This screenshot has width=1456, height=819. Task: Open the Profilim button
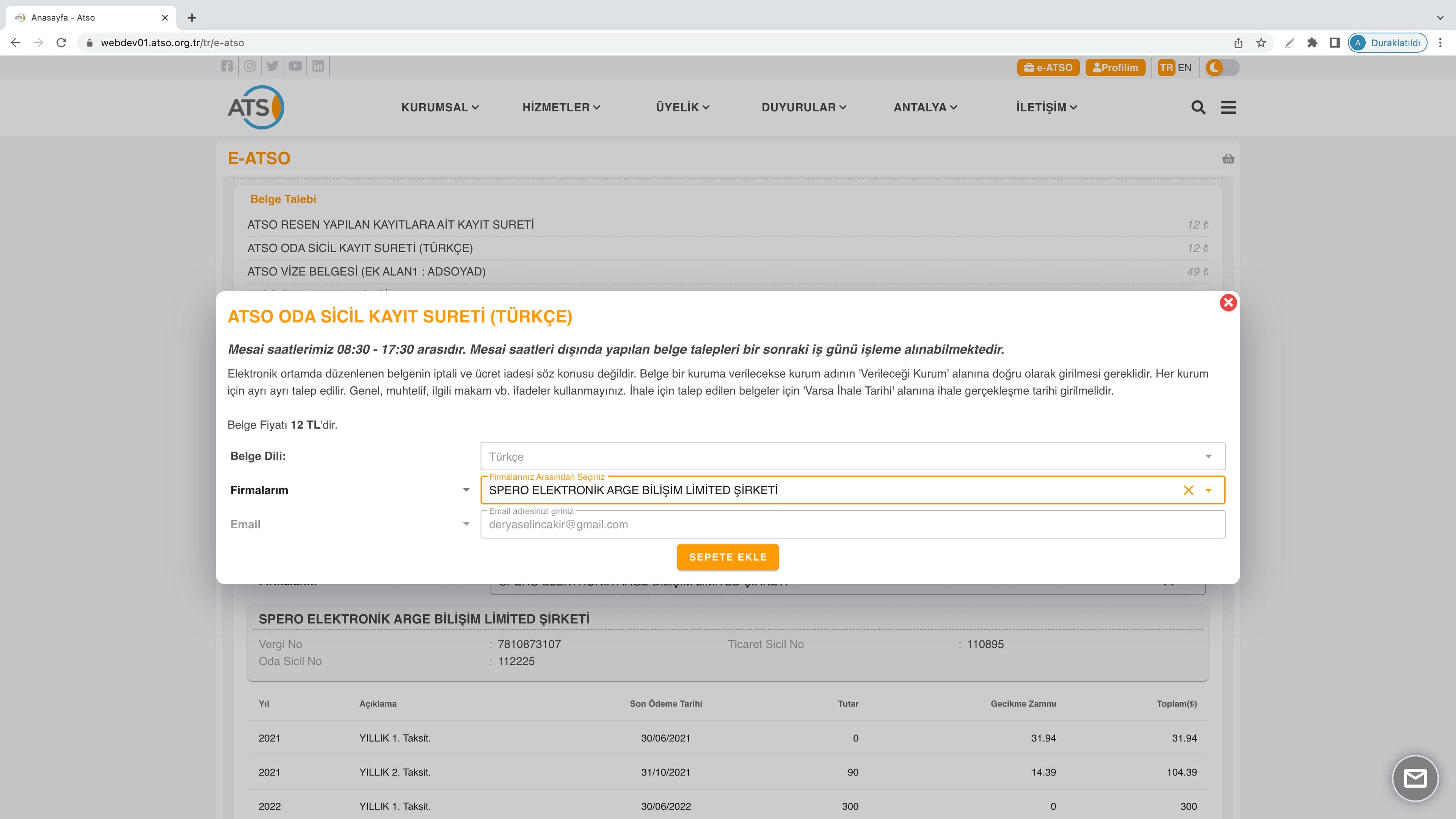[x=1115, y=68]
